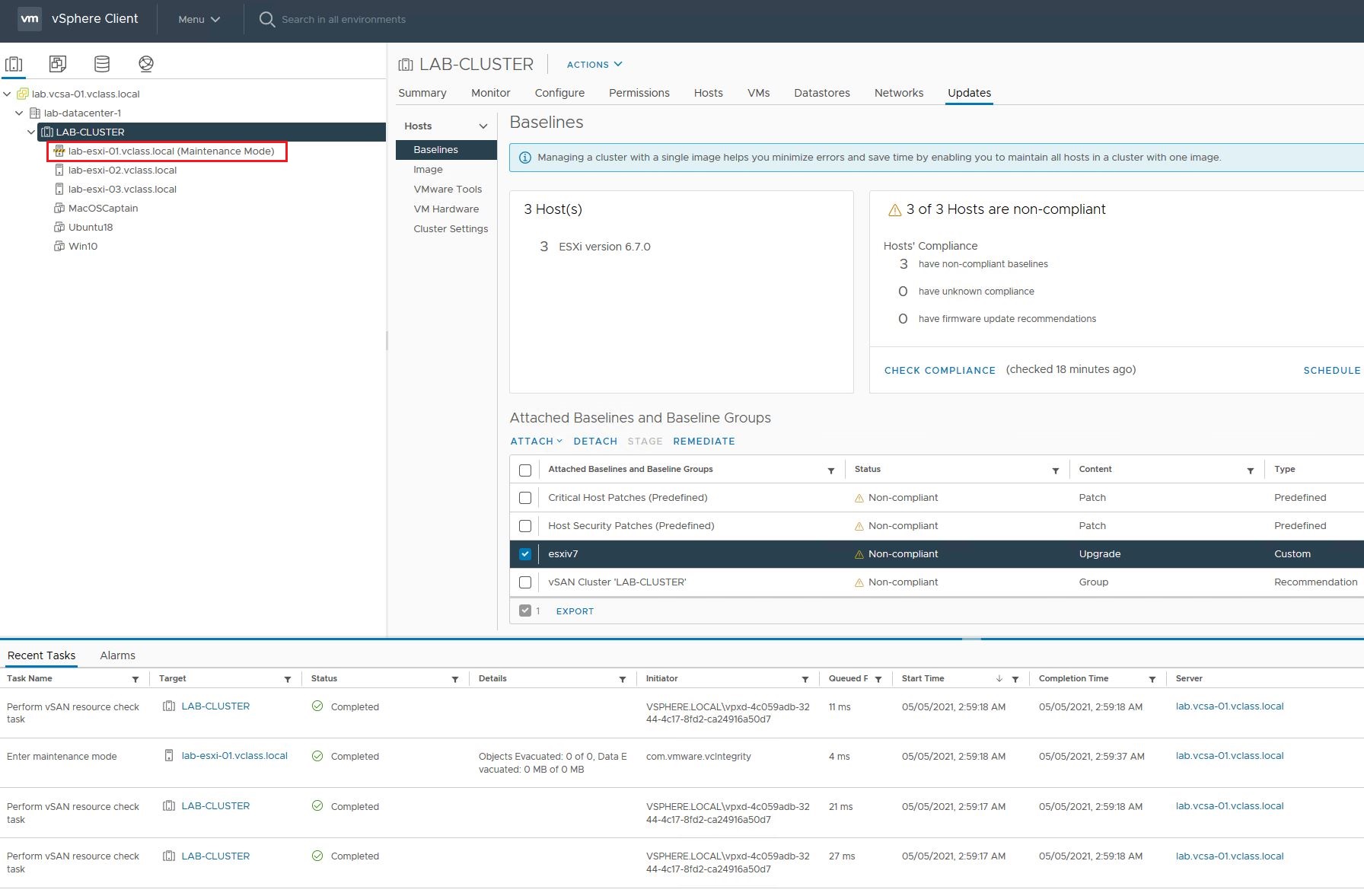This screenshot has width=1364, height=896.
Task: Open the Storage inventory view icon
Action: coord(102,64)
